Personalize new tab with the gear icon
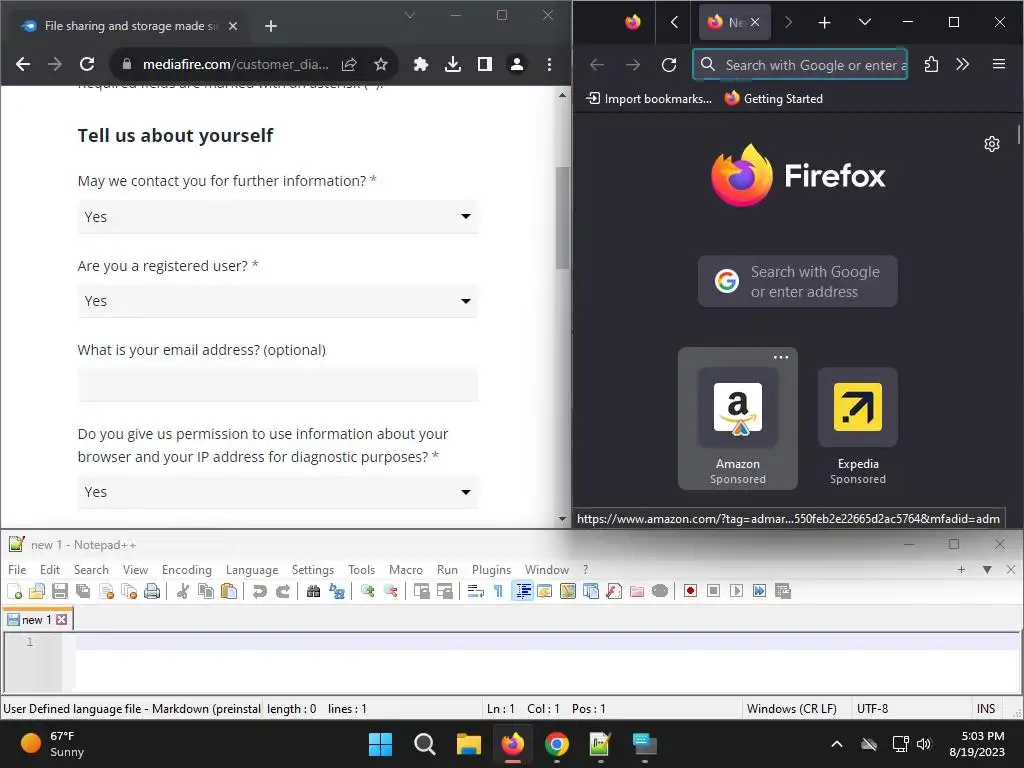The width and height of the screenshot is (1024, 768). pyautogui.click(x=991, y=144)
